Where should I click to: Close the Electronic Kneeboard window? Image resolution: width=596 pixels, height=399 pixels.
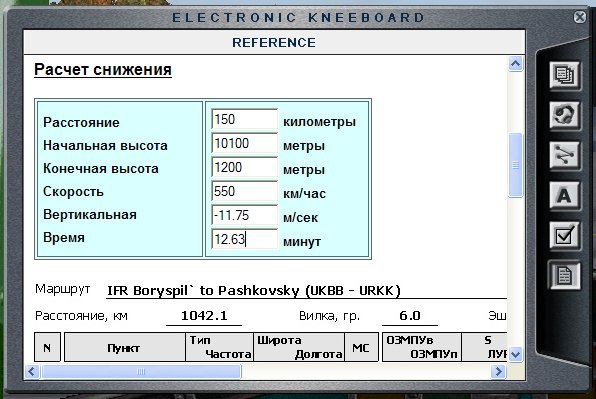click(x=580, y=17)
